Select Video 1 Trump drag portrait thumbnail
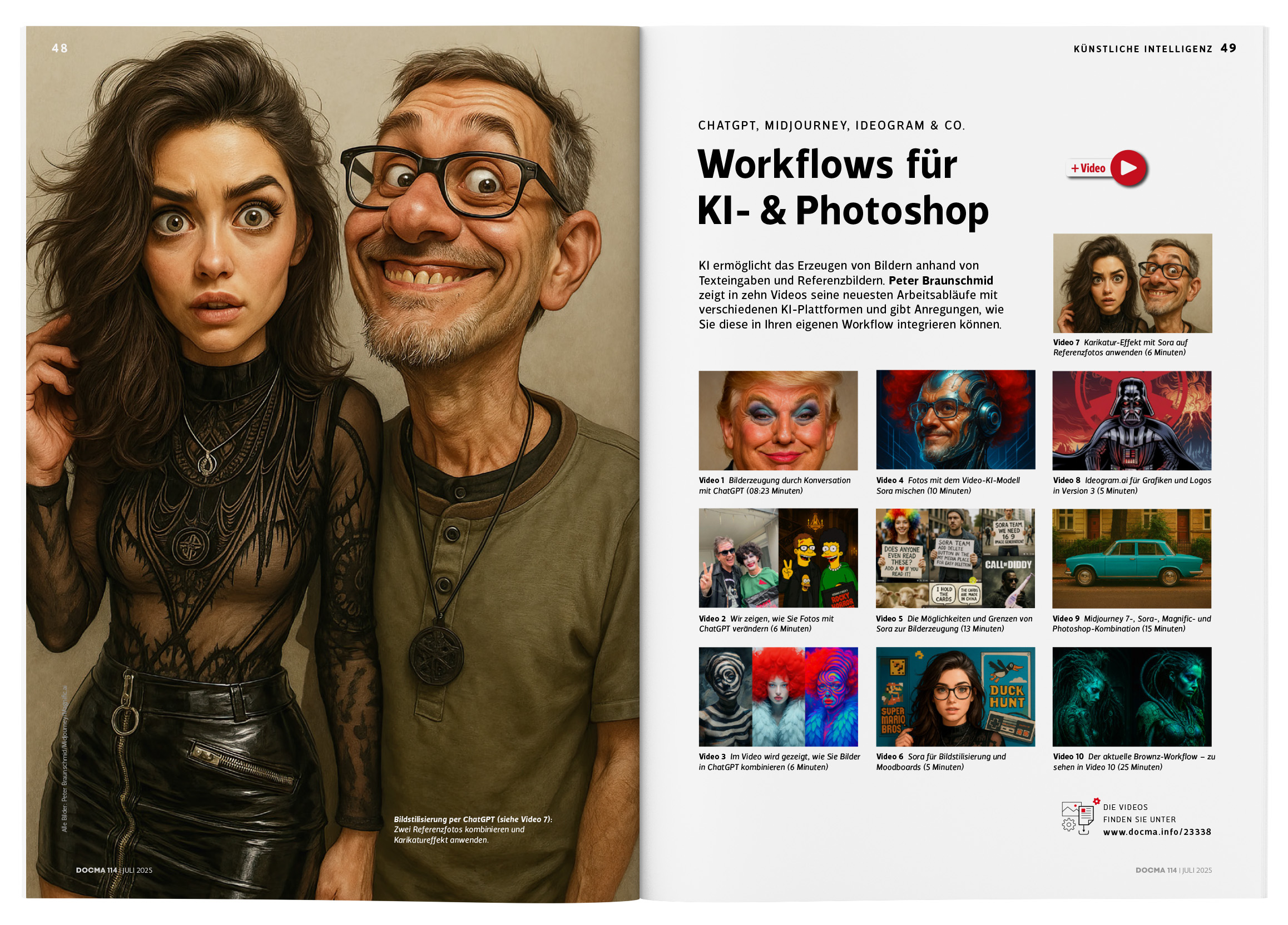This screenshot has width=1288, height=925. pos(777,420)
